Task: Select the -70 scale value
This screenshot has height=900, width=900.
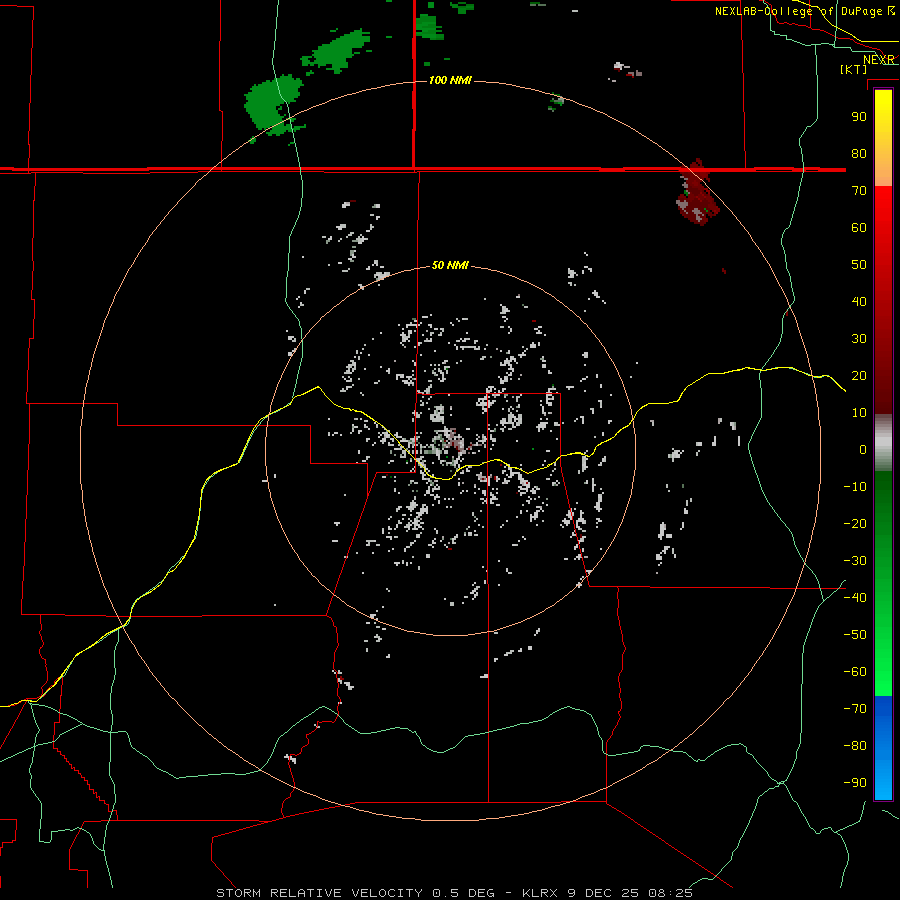Action: [855, 709]
